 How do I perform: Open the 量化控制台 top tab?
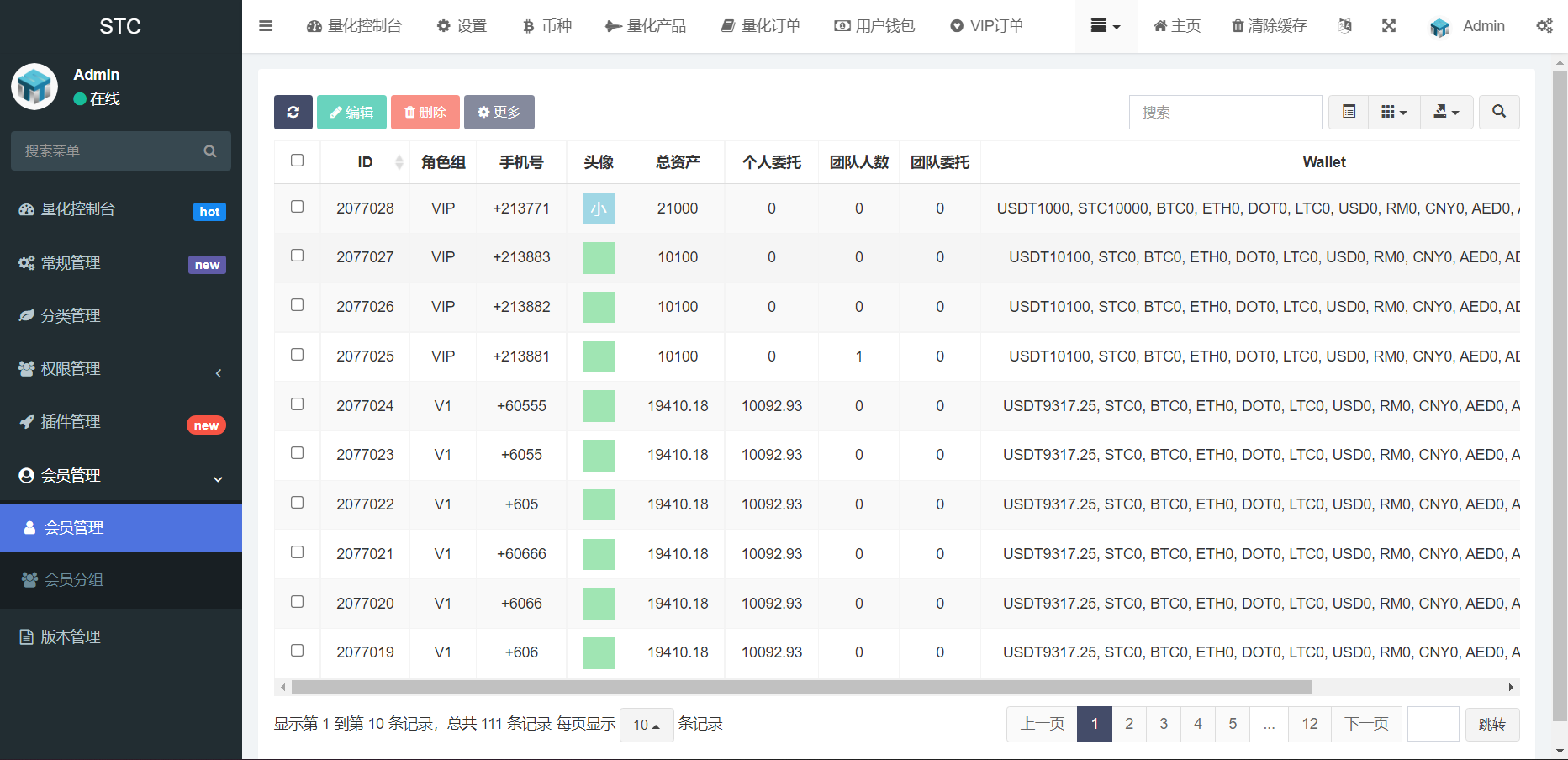pos(354,26)
